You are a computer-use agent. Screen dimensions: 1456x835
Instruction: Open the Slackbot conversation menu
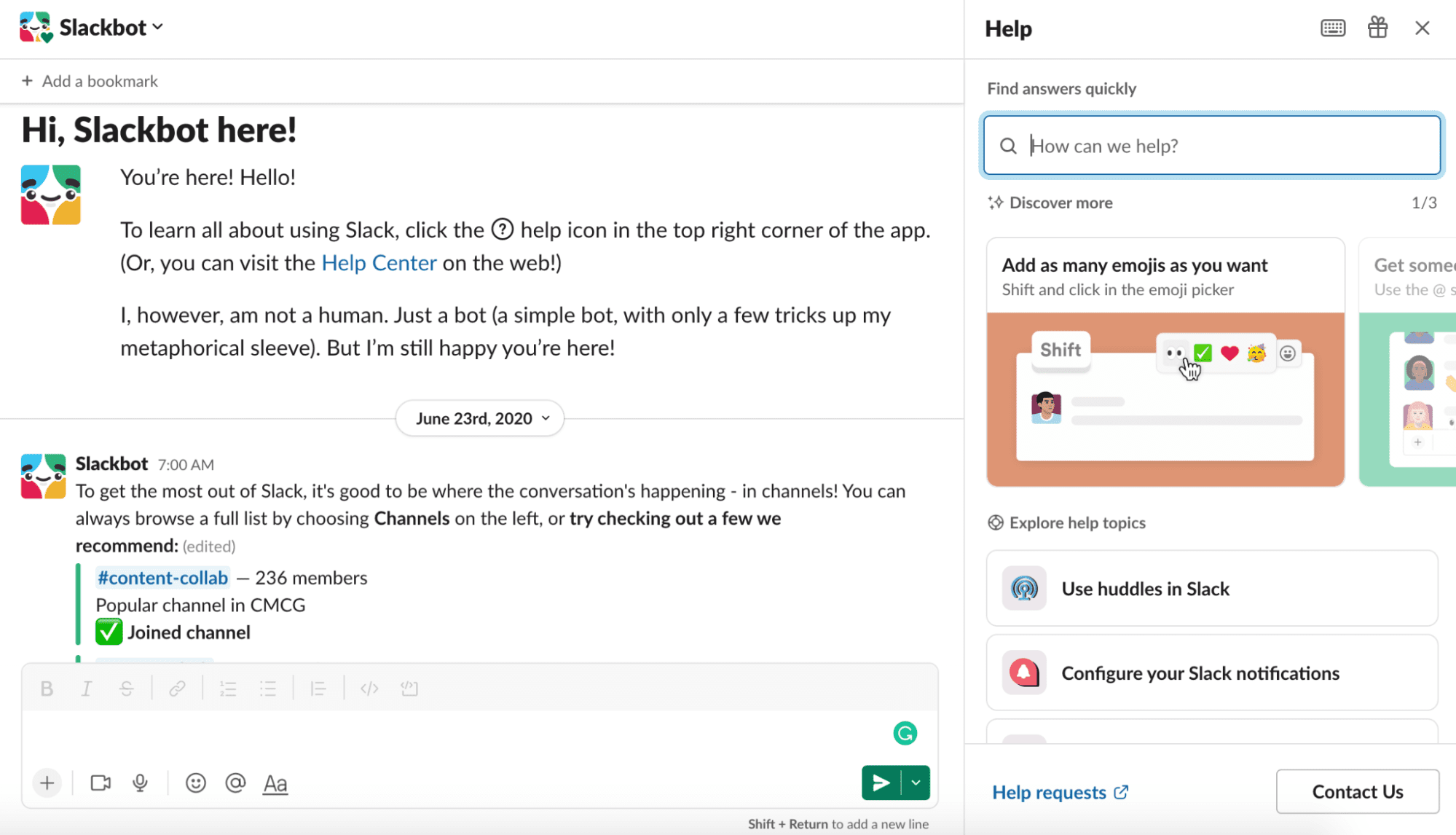coord(111,28)
